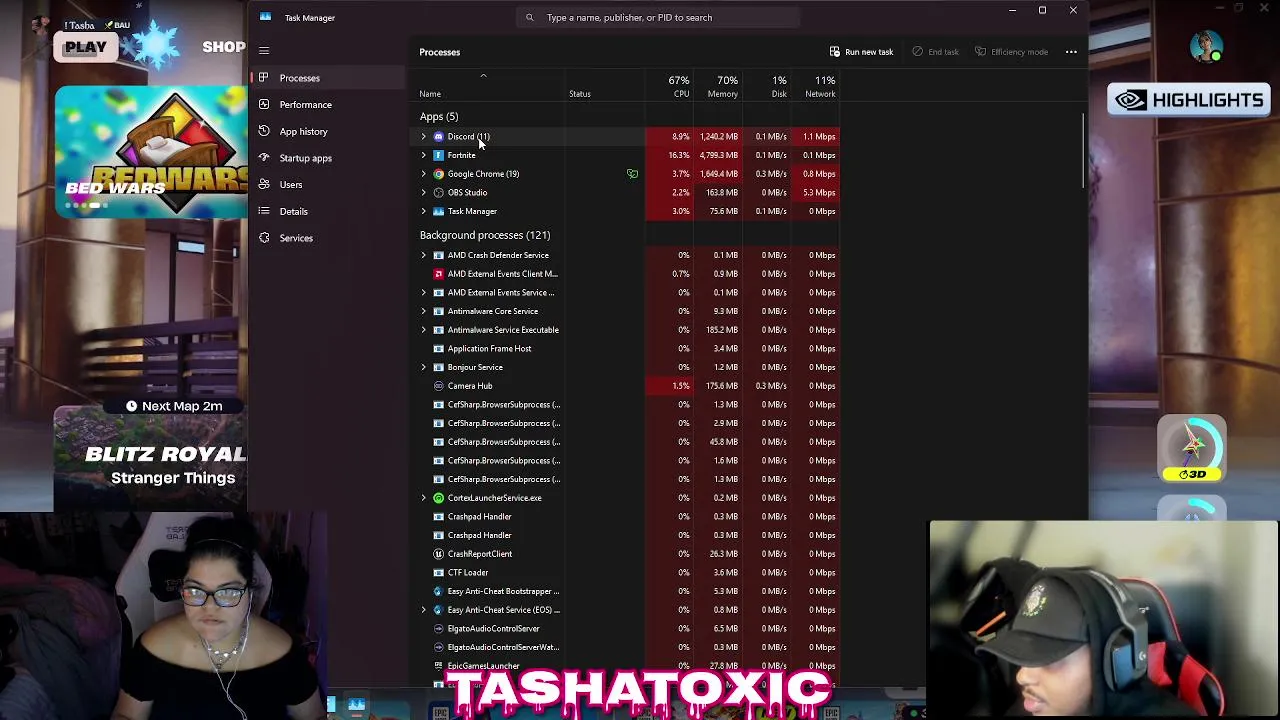The height and width of the screenshot is (720, 1280).
Task: Click the Task Manager title bar app icon
Action: 265,17
